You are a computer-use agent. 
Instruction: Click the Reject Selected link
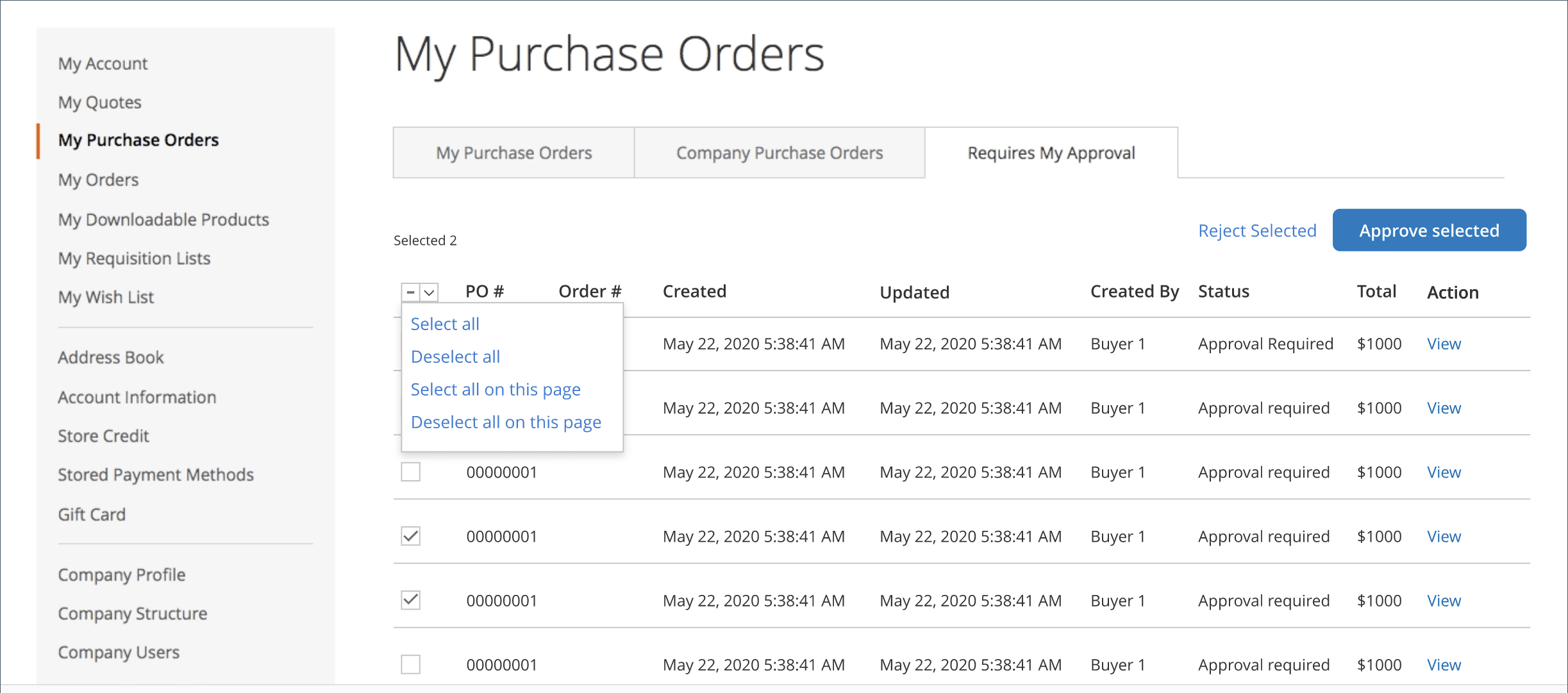(x=1257, y=230)
